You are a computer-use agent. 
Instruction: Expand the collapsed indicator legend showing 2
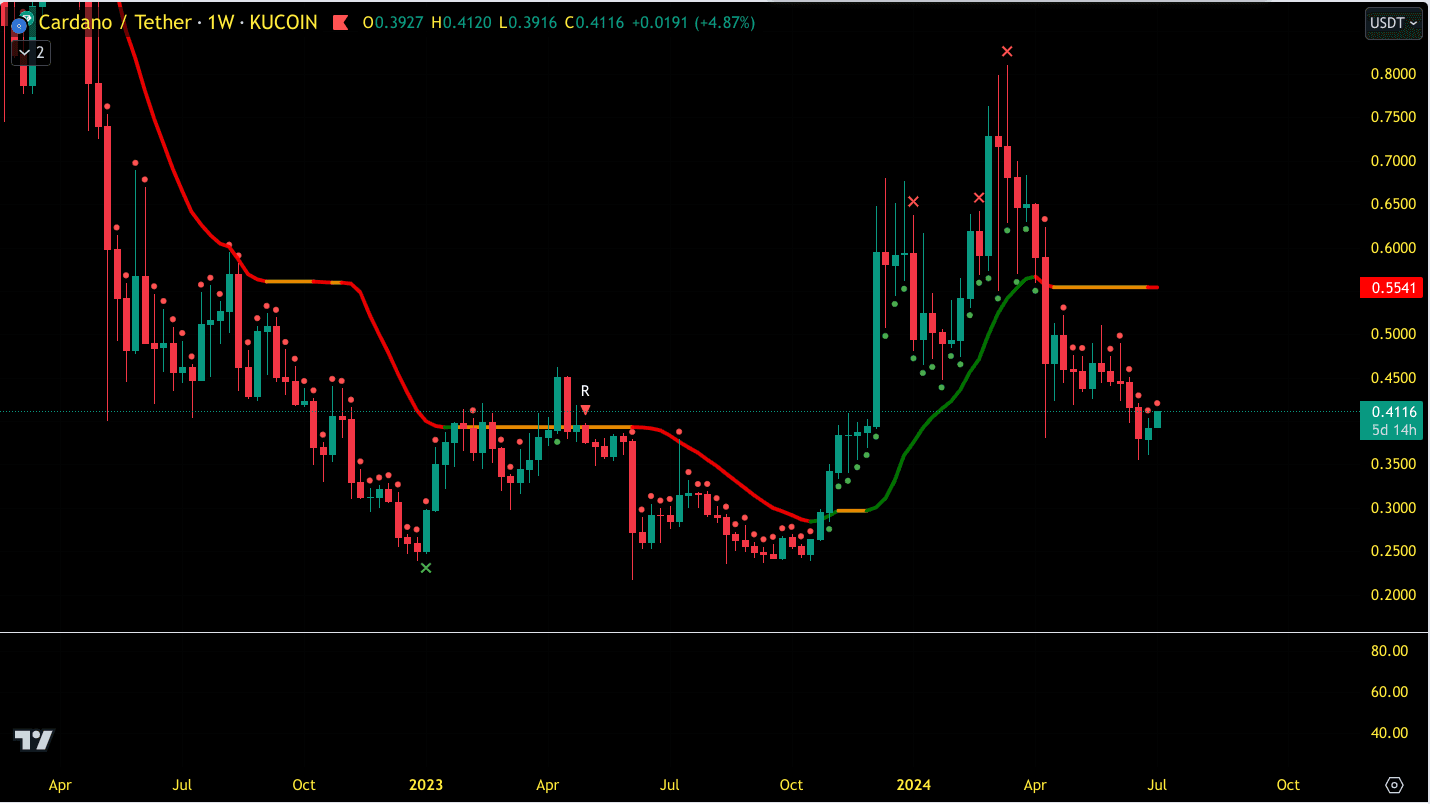(x=30, y=52)
